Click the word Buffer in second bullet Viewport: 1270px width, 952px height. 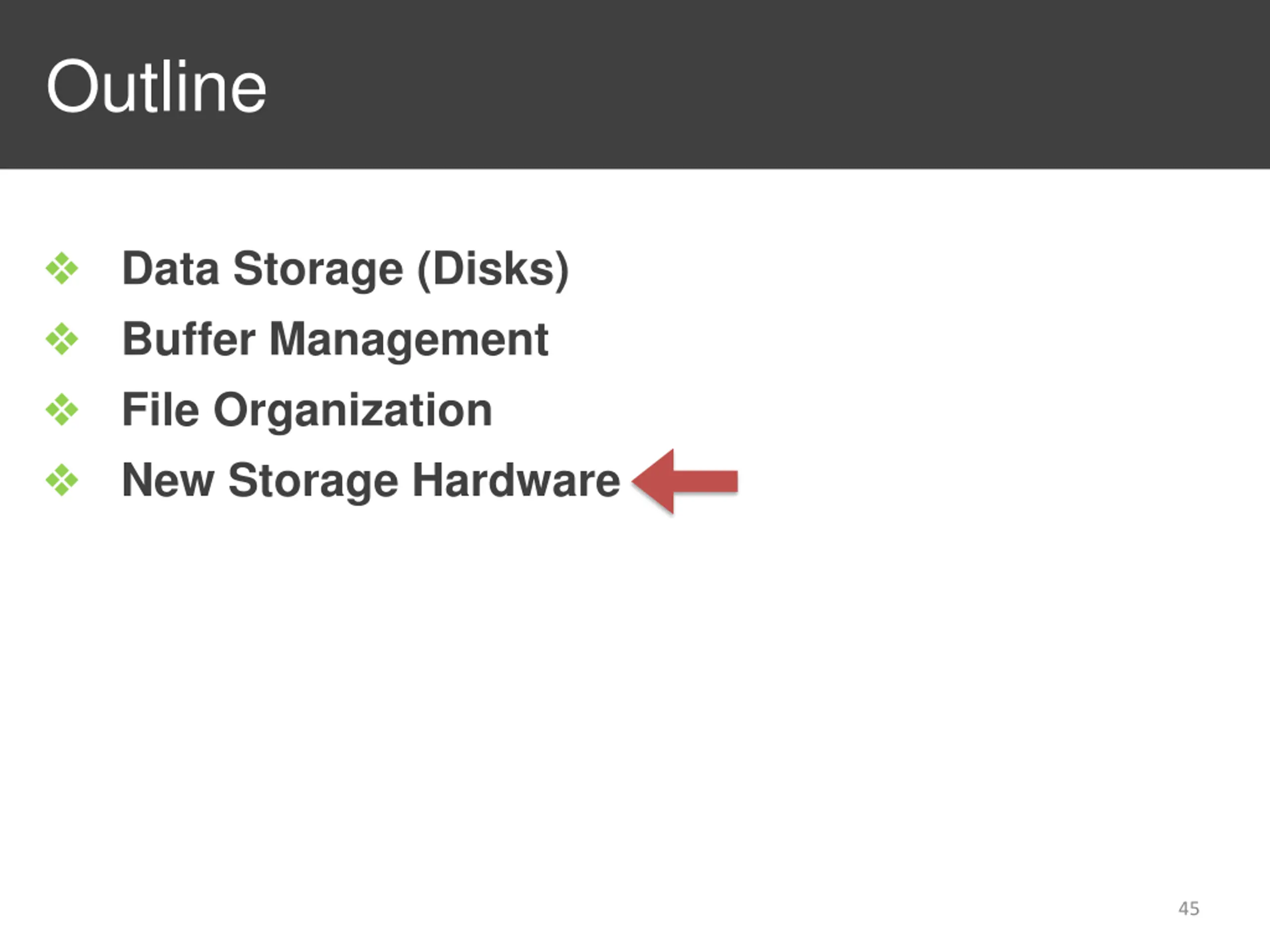pos(189,339)
